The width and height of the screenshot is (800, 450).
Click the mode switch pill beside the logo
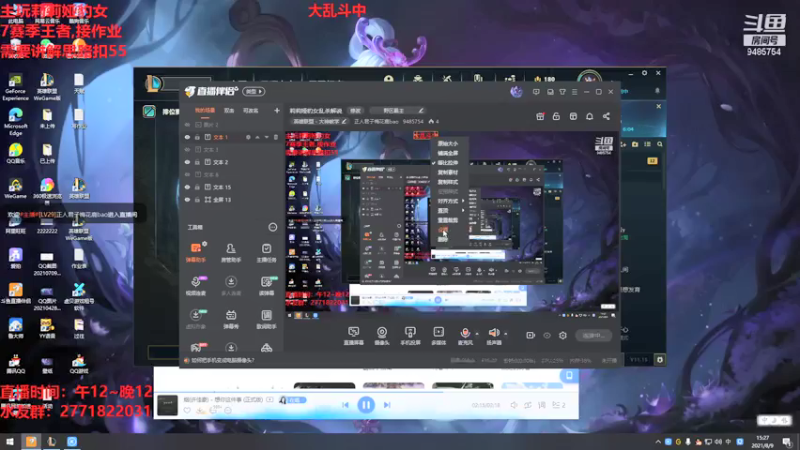tap(254, 91)
